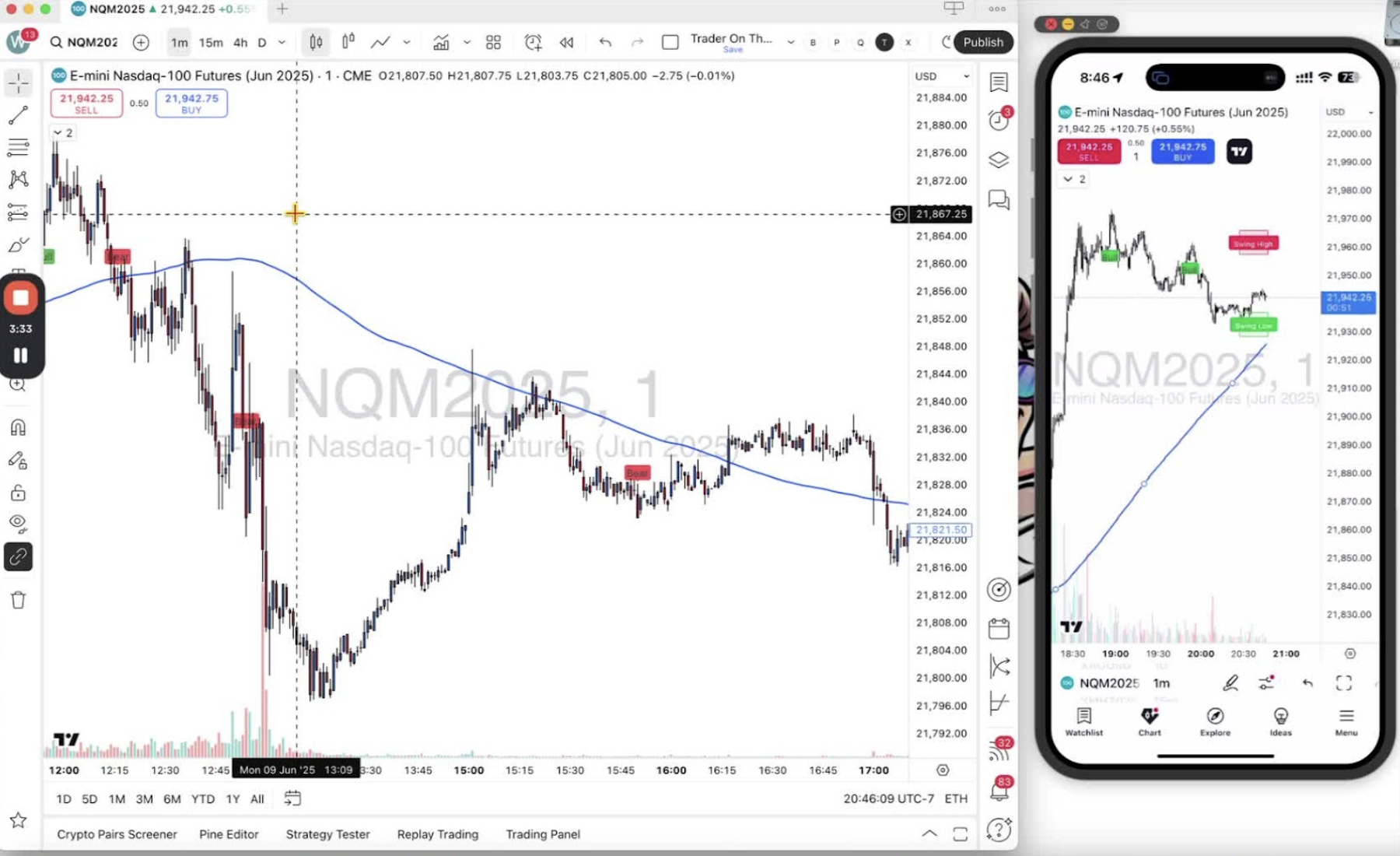Open the notifications bell icon
The height and width of the screenshot is (856, 1400).
(999, 791)
